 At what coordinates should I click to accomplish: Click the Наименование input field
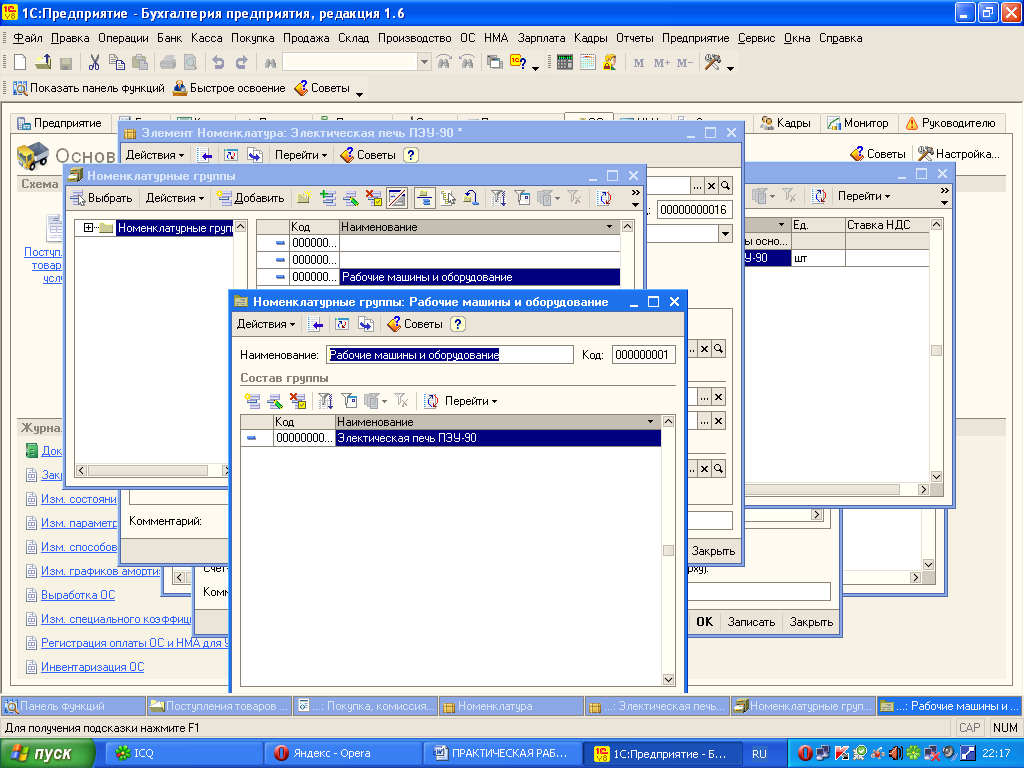pyautogui.click(x=449, y=355)
